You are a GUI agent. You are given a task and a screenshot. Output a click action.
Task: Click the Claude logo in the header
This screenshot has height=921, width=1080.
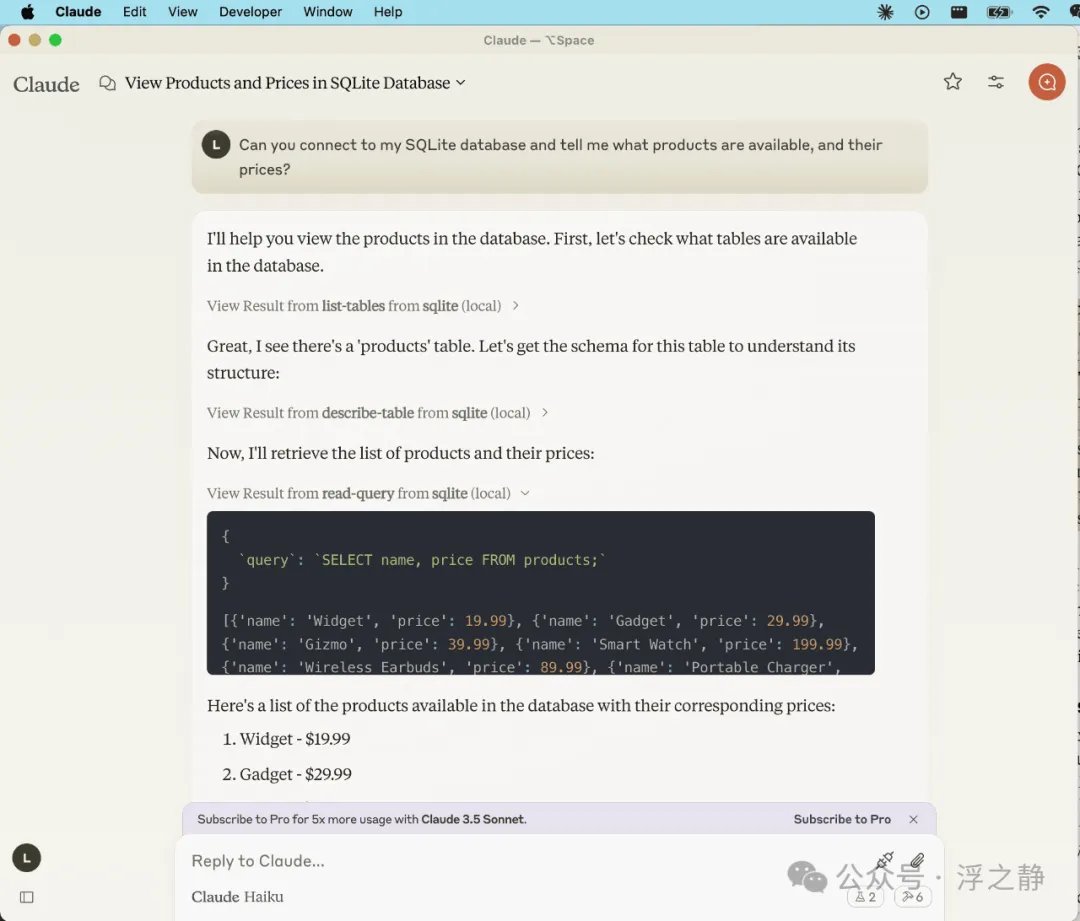point(46,84)
